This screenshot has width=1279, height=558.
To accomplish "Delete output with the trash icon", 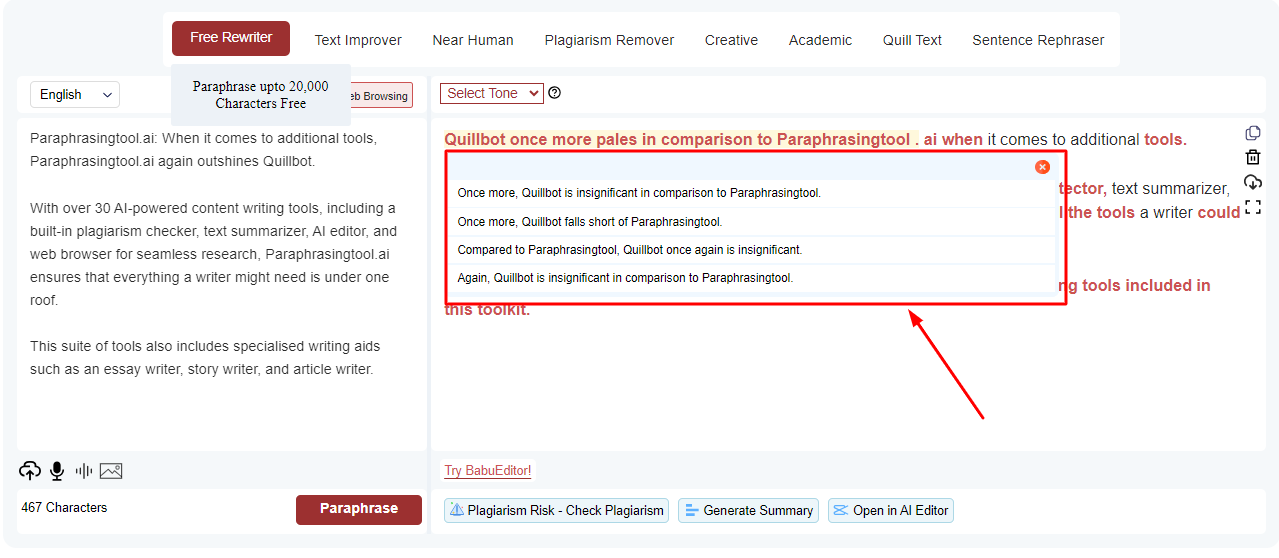I will (x=1253, y=157).
